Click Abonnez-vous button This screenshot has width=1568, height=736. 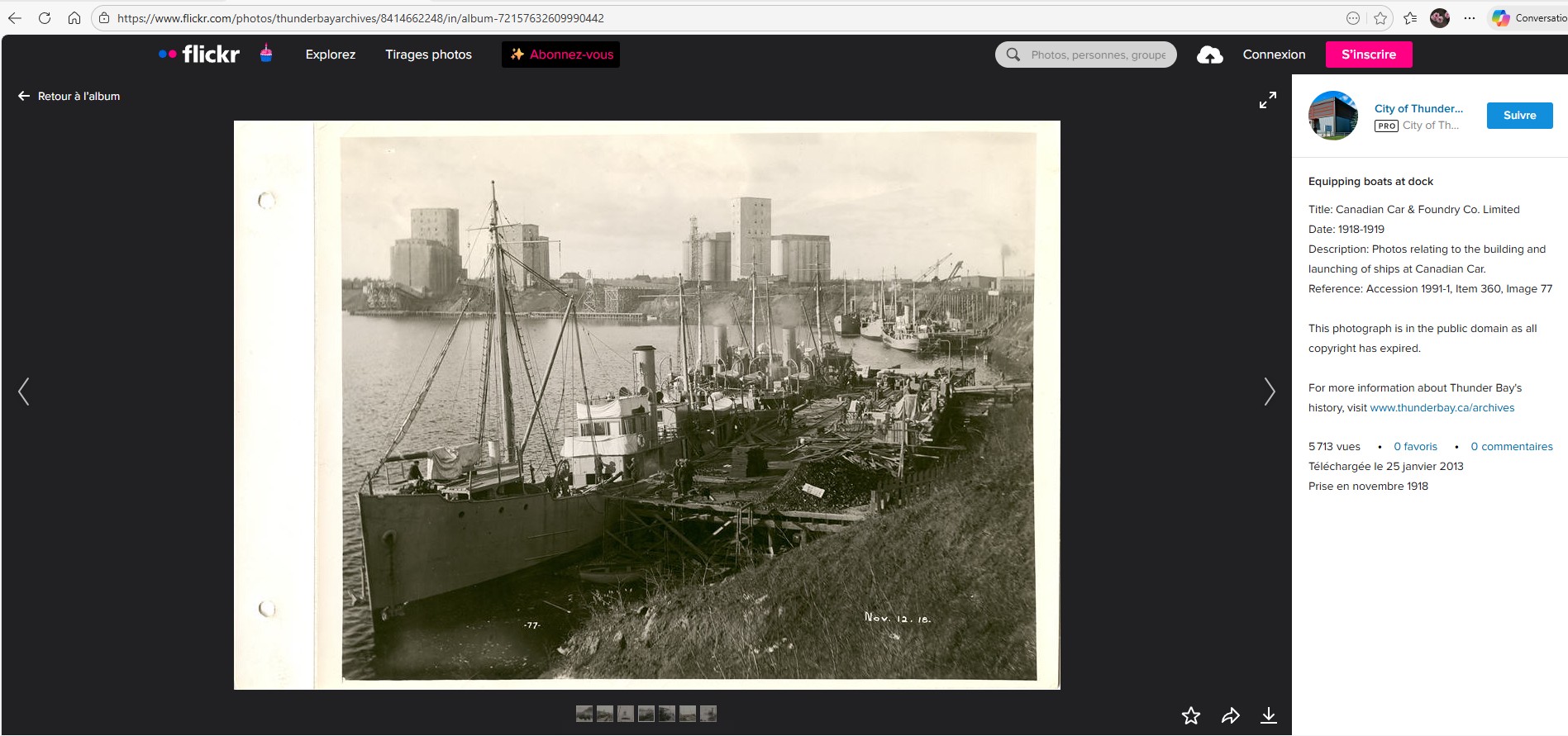560,55
